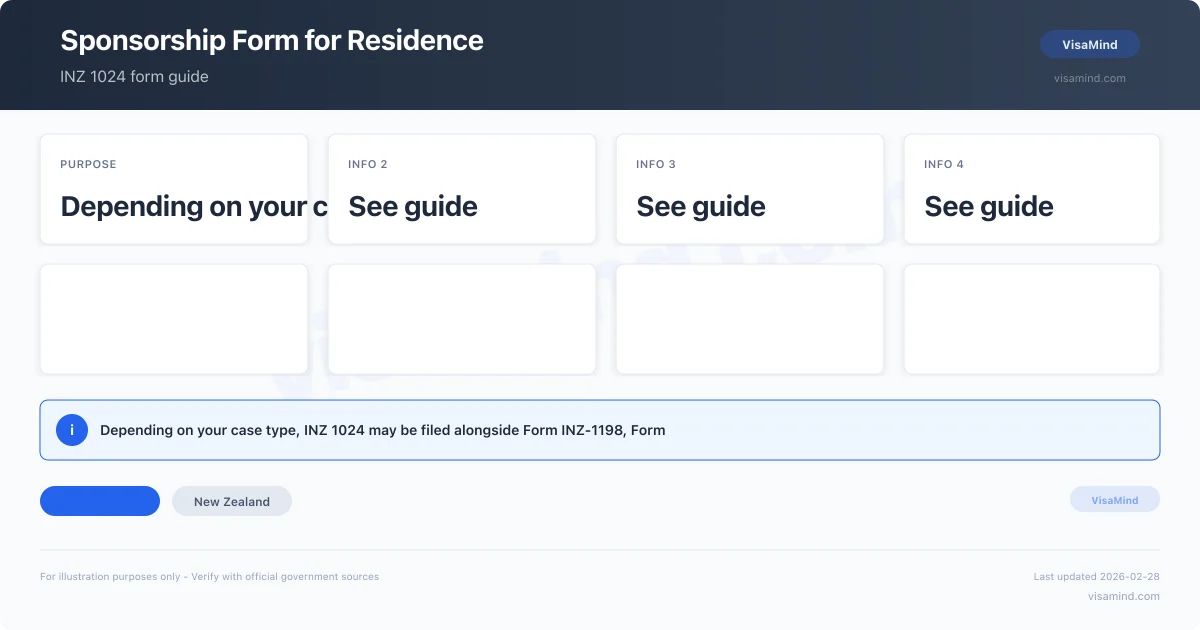Click the "INFO 4" card label

click(x=944, y=164)
